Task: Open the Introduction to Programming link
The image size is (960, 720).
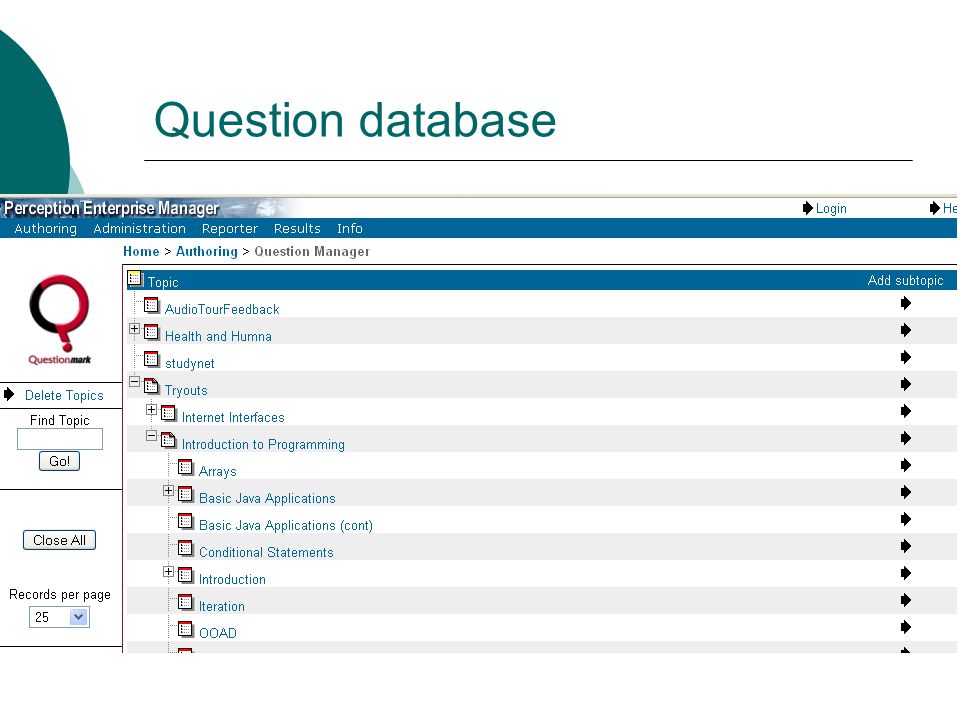Action: pos(263,444)
